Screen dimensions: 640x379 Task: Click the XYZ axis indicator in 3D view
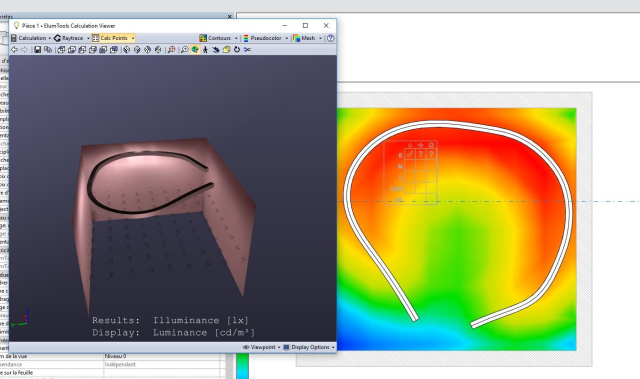(x=20, y=318)
